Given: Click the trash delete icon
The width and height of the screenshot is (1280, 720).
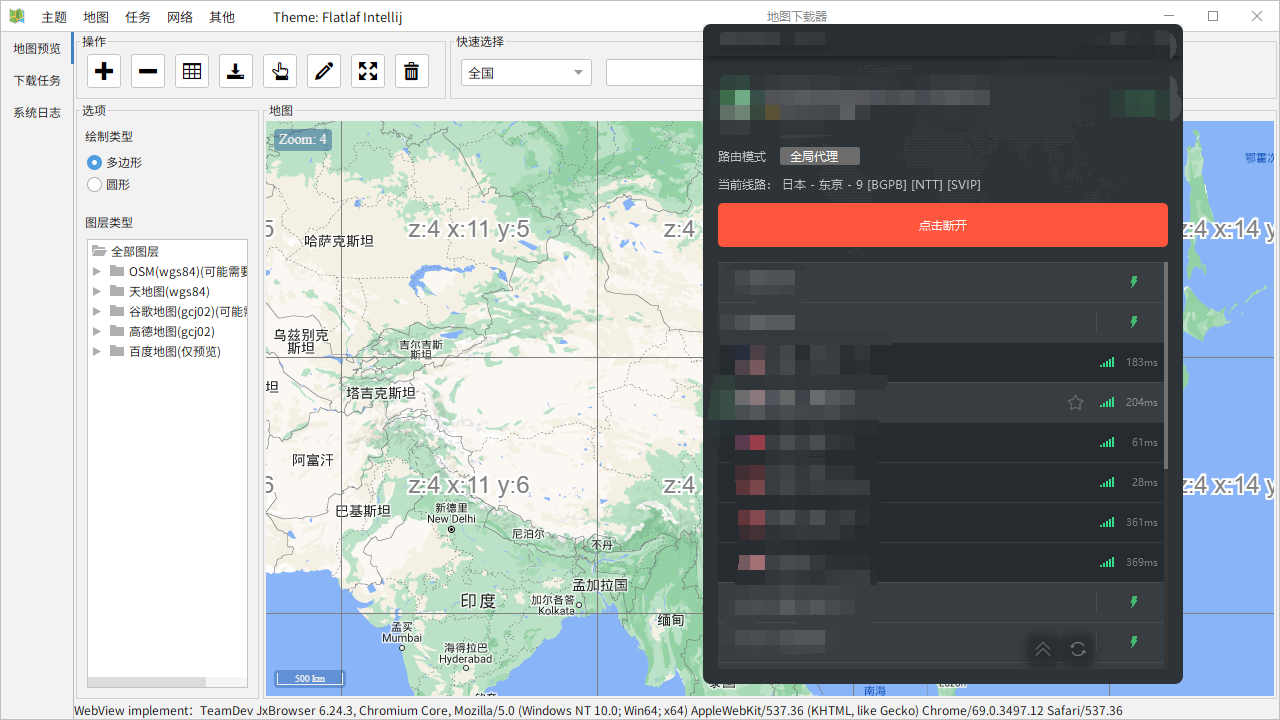Looking at the screenshot, I should pos(412,71).
